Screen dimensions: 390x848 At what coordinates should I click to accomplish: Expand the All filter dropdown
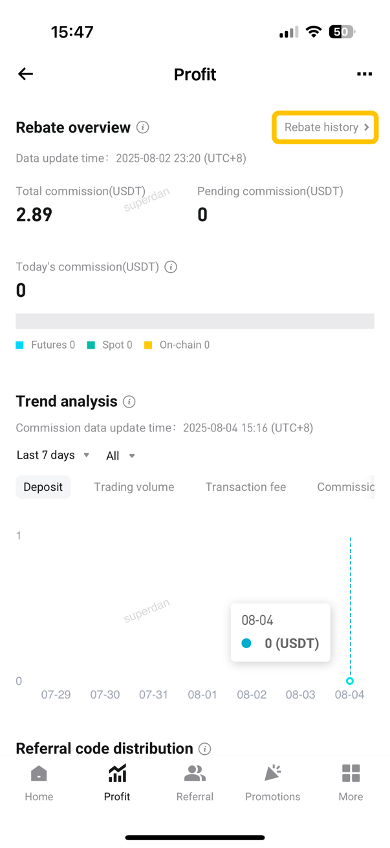click(120, 456)
